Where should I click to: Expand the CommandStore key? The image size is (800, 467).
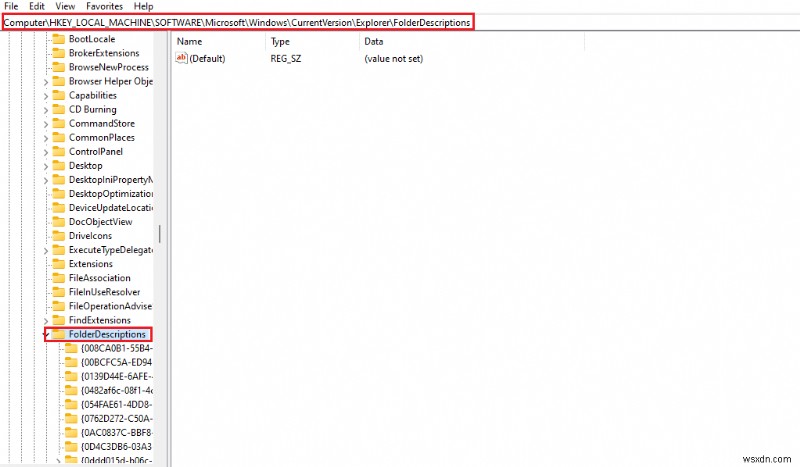pyautogui.click(x=46, y=124)
